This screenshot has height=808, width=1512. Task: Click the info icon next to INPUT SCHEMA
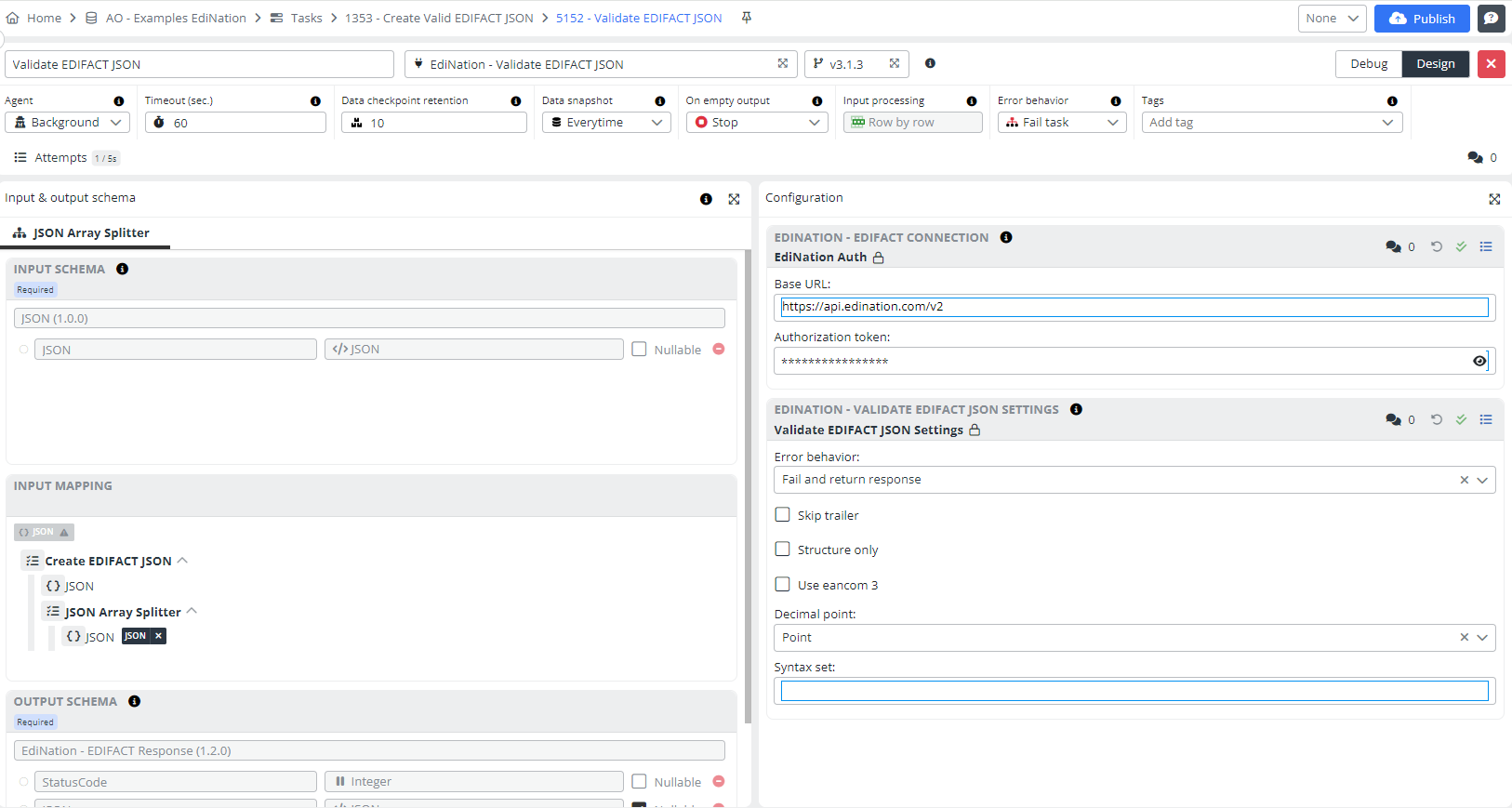click(122, 269)
